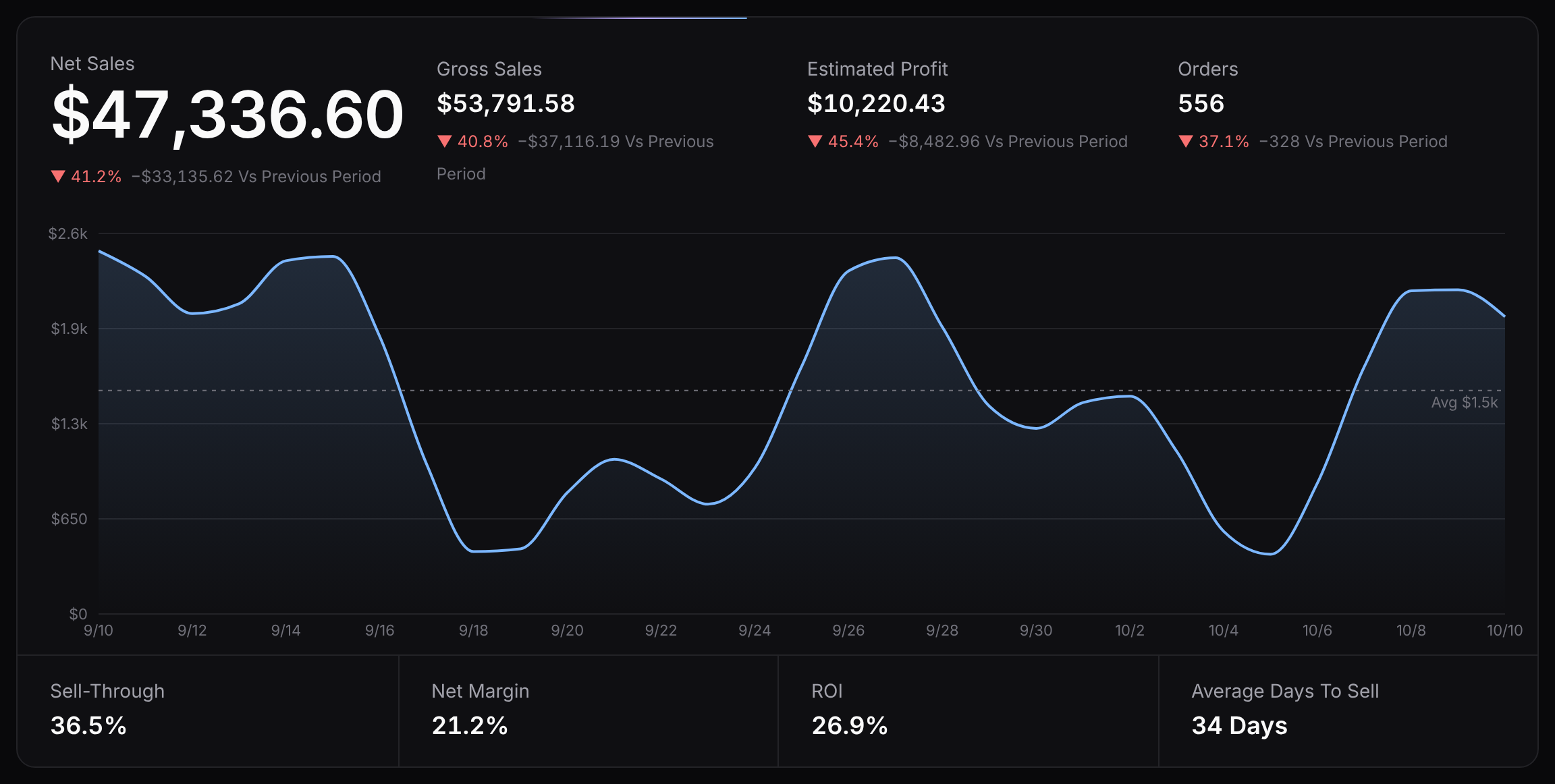The width and height of the screenshot is (1555, 784).
Task: Click the 9/26 date on x-axis
Action: point(848,630)
